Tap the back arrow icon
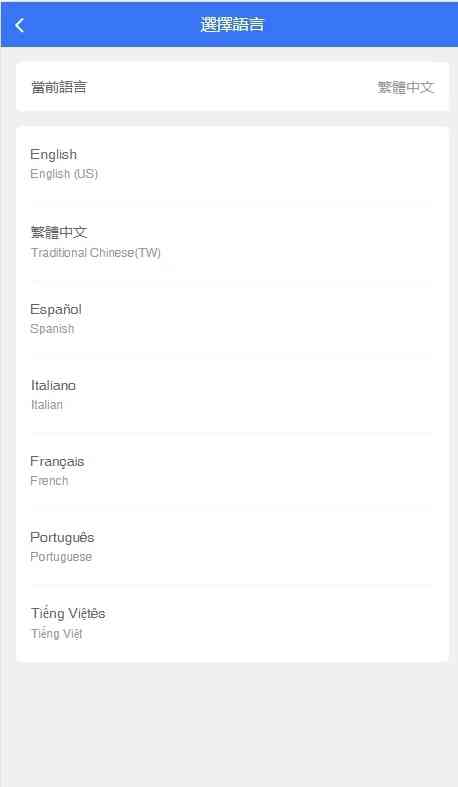Screen dimensions: 458x787 coord(20,25)
